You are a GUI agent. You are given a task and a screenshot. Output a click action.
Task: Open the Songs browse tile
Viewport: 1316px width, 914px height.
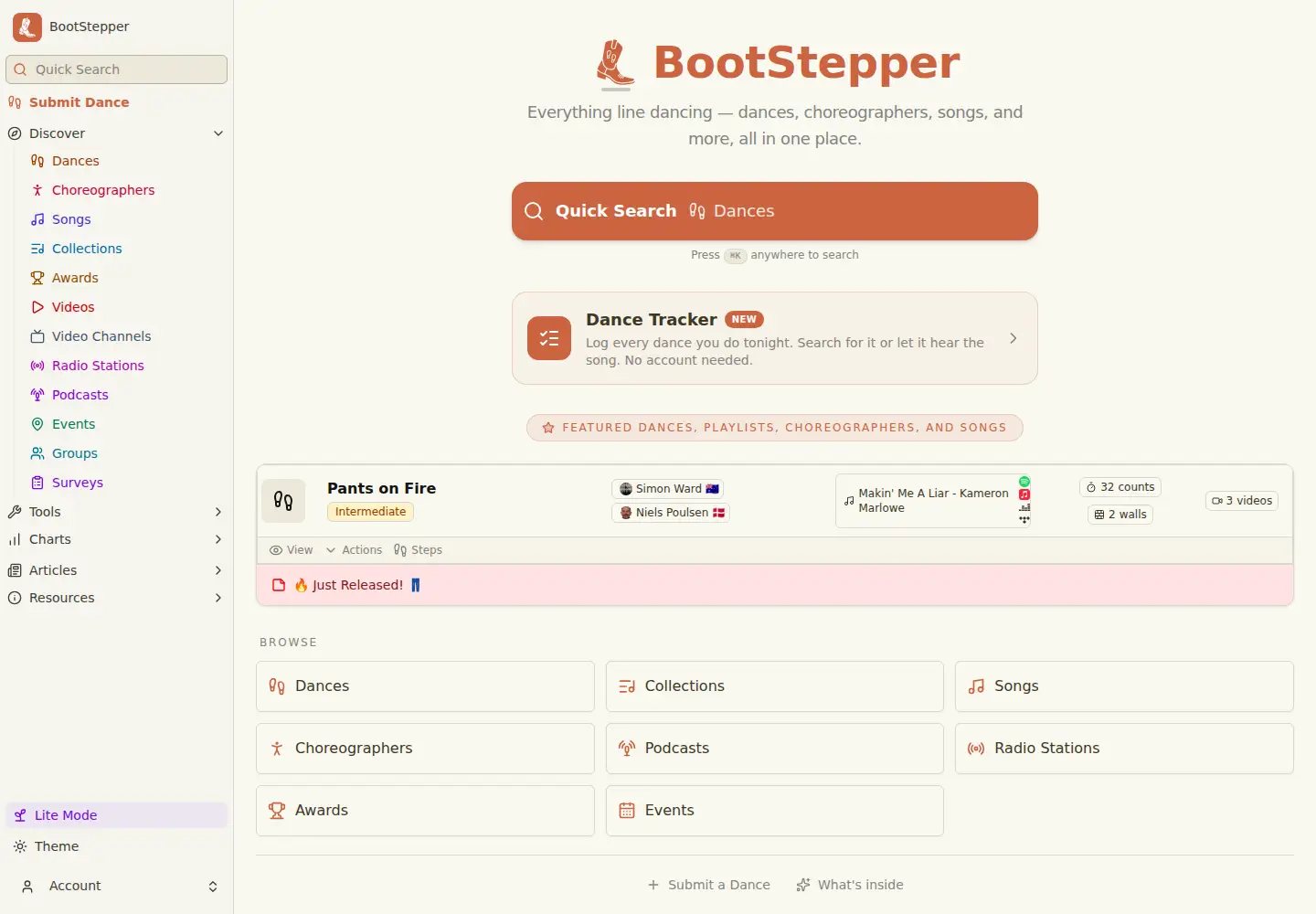1124,686
